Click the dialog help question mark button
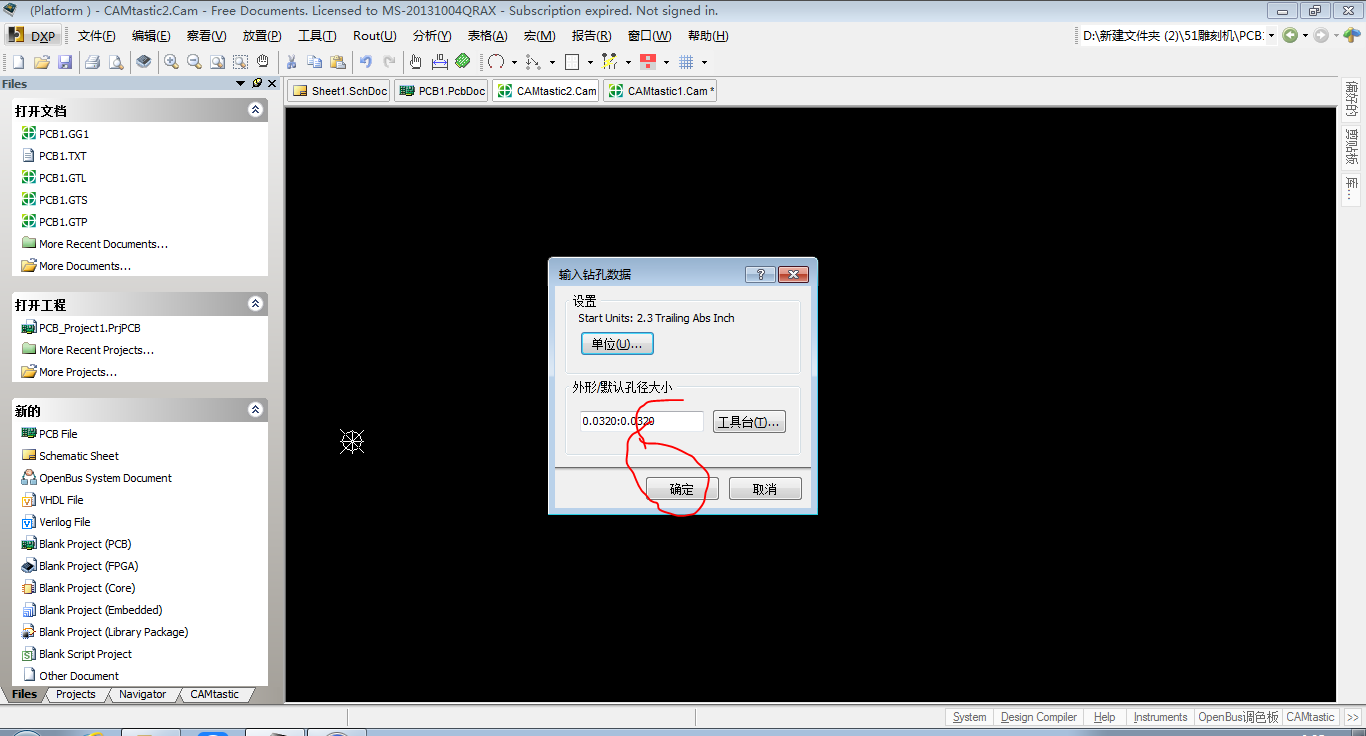The image size is (1366, 736). [760, 274]
